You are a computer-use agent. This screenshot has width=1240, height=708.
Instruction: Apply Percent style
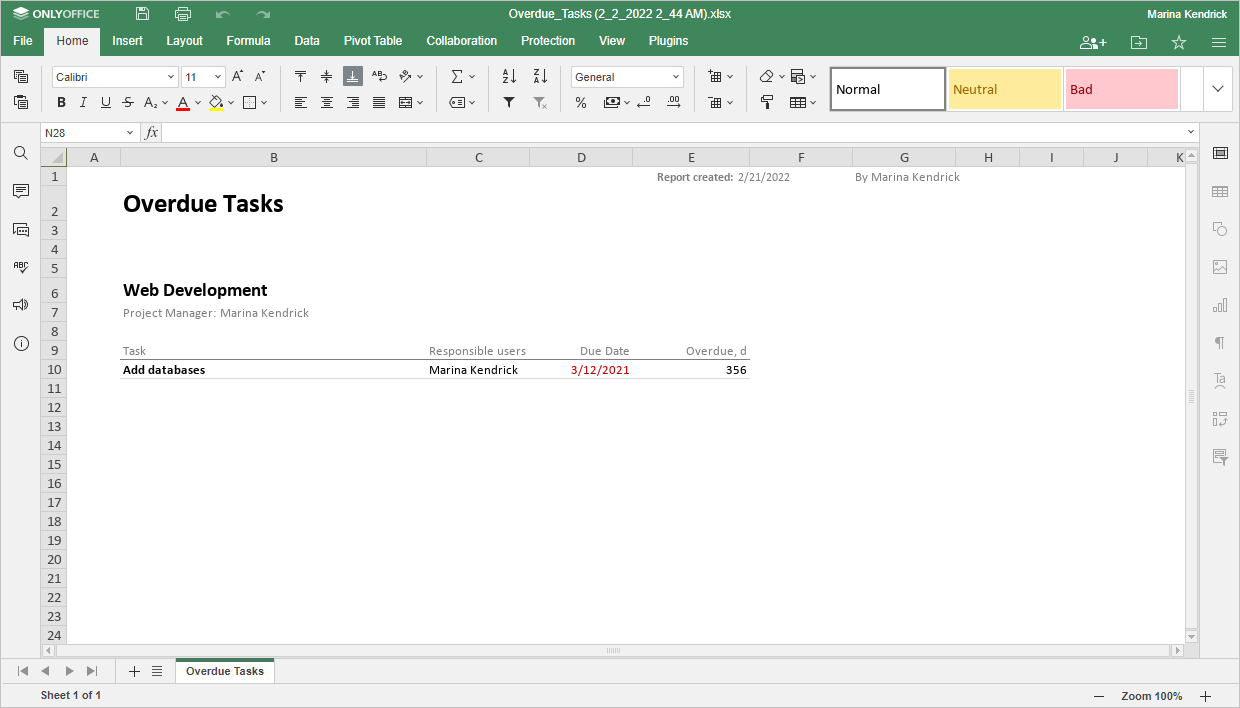click(581, 102)
